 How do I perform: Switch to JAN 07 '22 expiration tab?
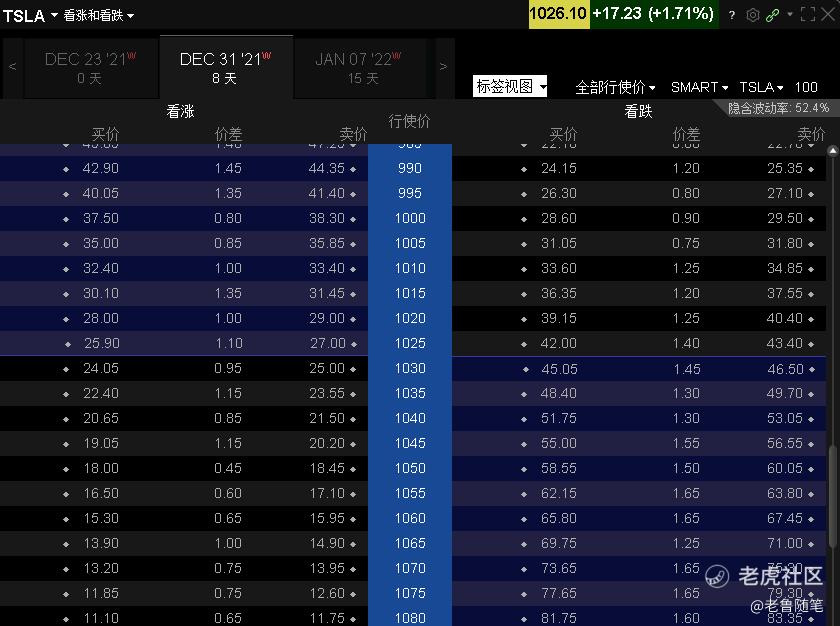click(360, 67)
